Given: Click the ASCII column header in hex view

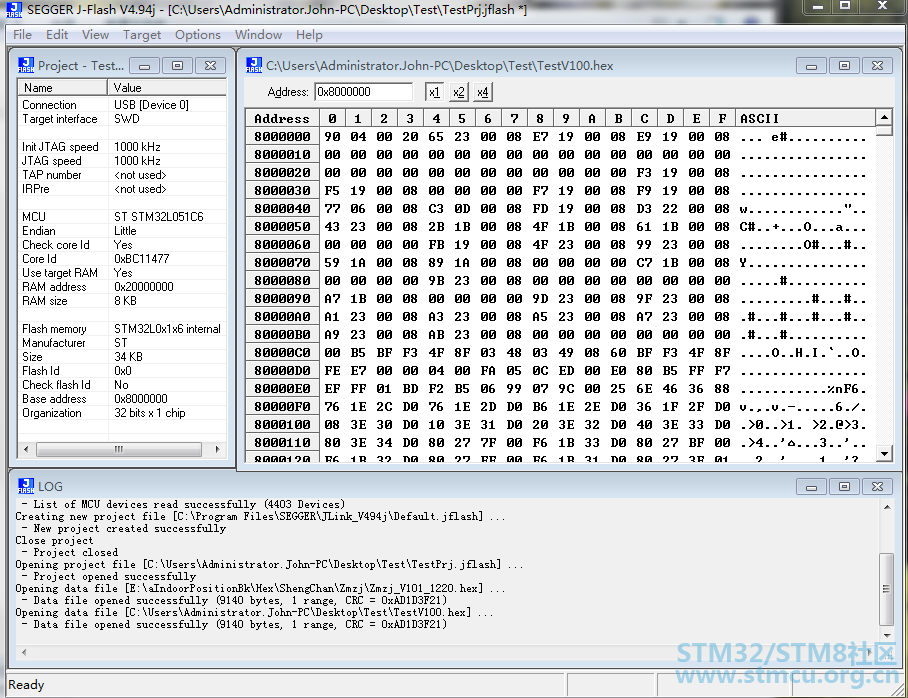Looking at the screenshot, I should click(806, 118).
